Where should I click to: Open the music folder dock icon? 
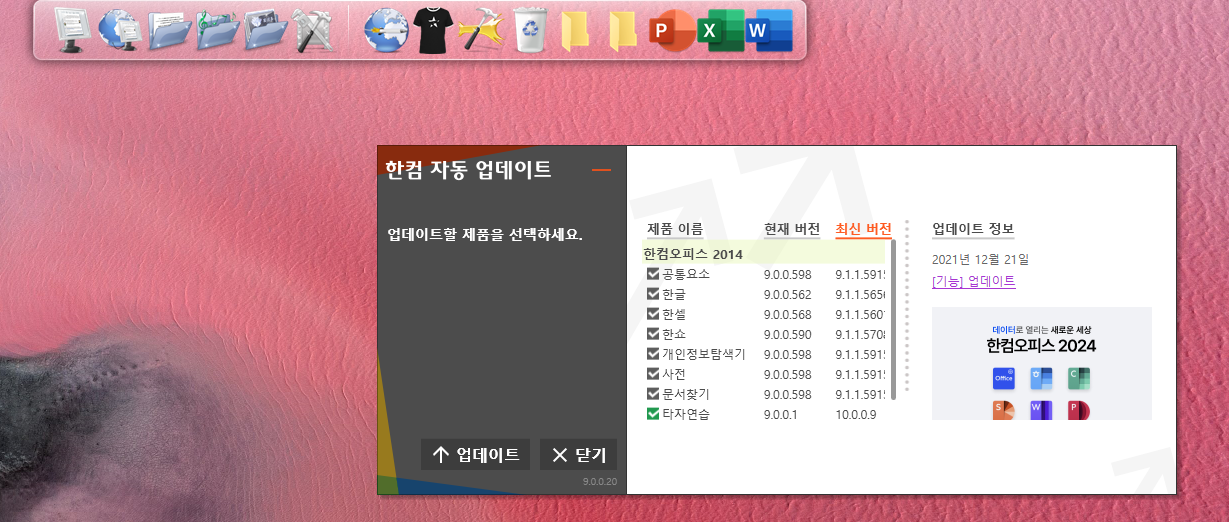pyautogui.click(x=217, y=30)
